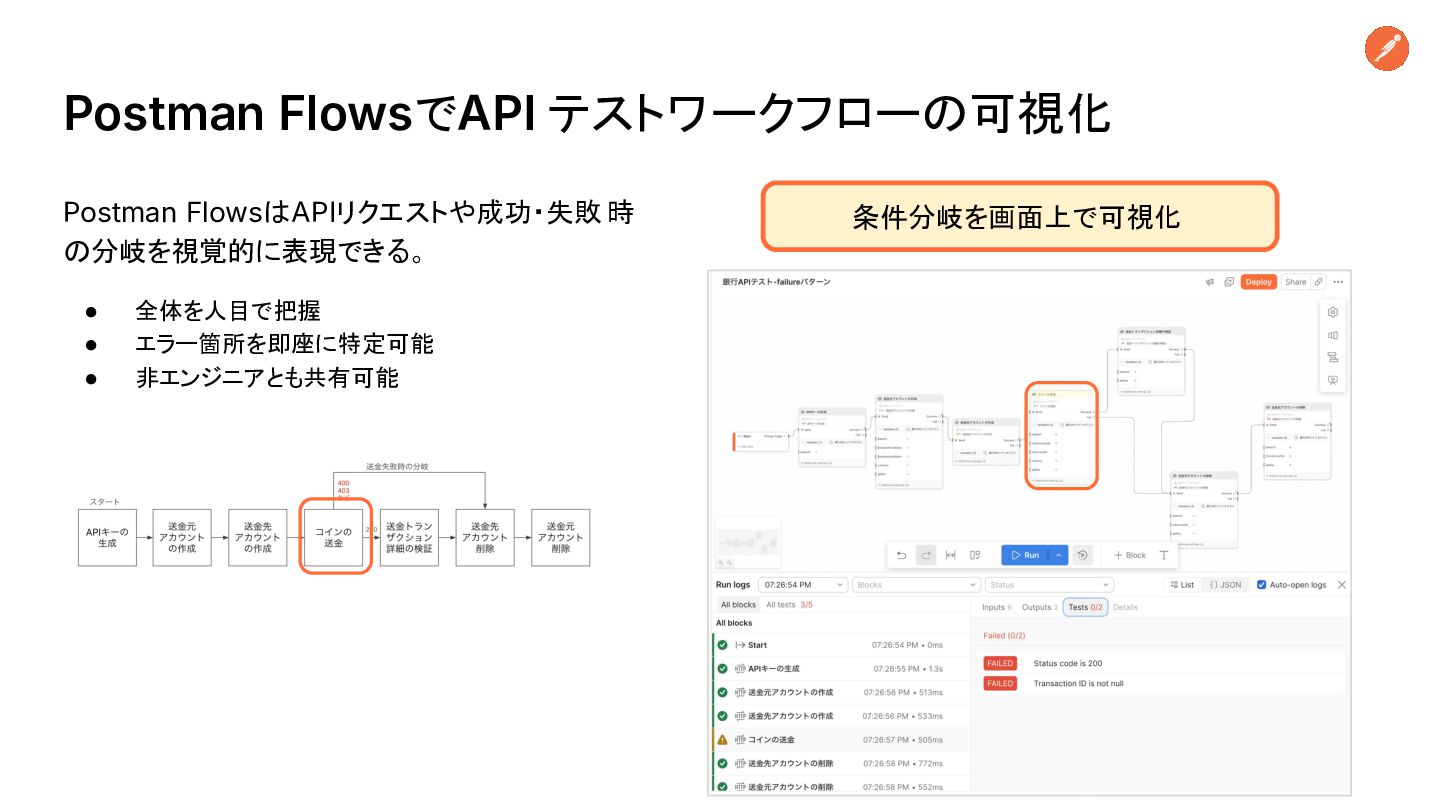
Task: Open flow settings gear in right sidebar
Action: click(x=1332, y=312)
